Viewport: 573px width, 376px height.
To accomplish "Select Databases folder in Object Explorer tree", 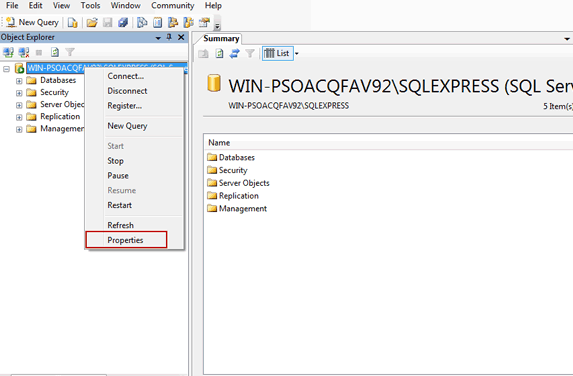I will [58, 80].
